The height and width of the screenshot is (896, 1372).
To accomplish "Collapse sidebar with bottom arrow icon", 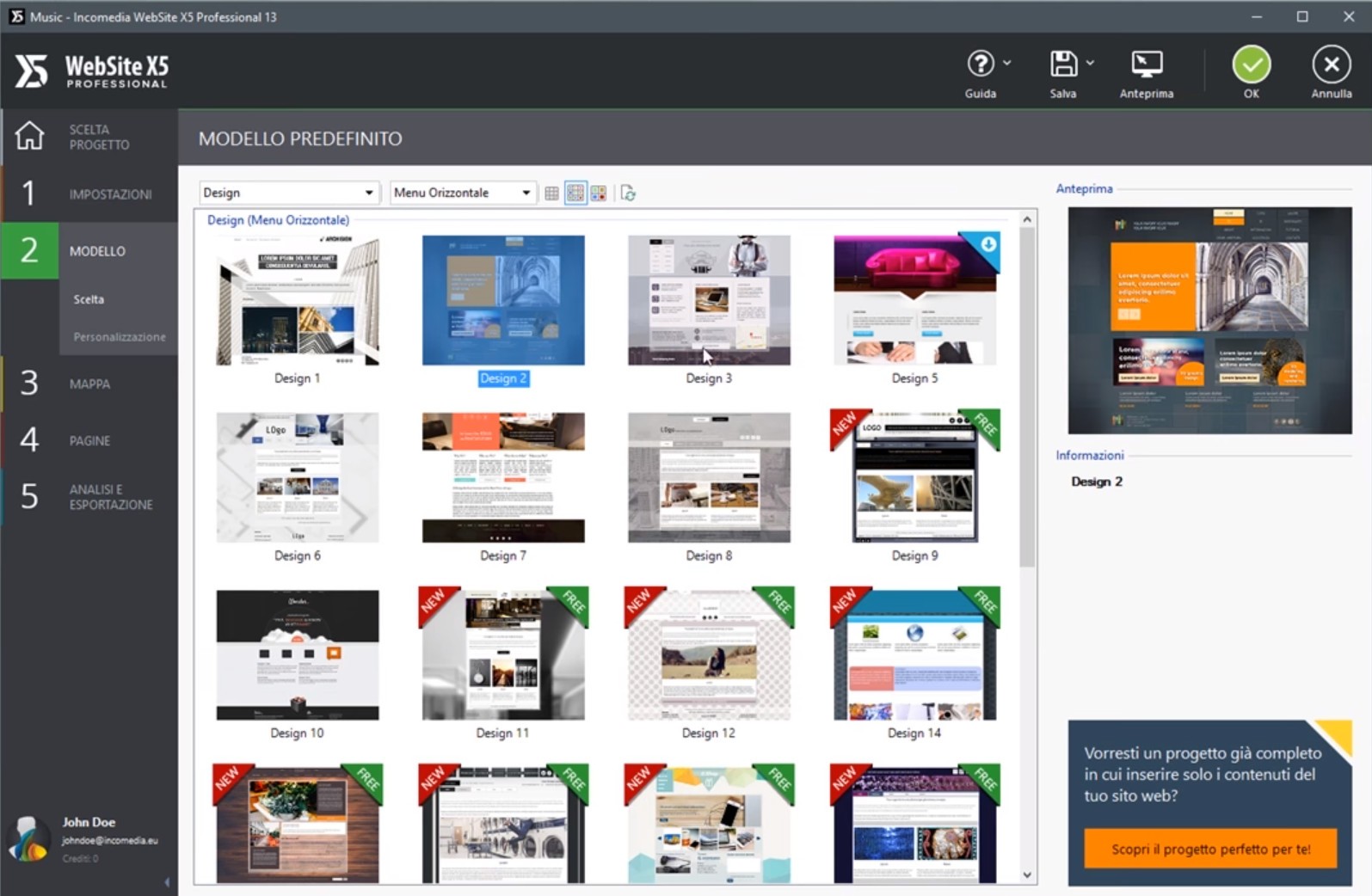I will [x=167, y=882].
